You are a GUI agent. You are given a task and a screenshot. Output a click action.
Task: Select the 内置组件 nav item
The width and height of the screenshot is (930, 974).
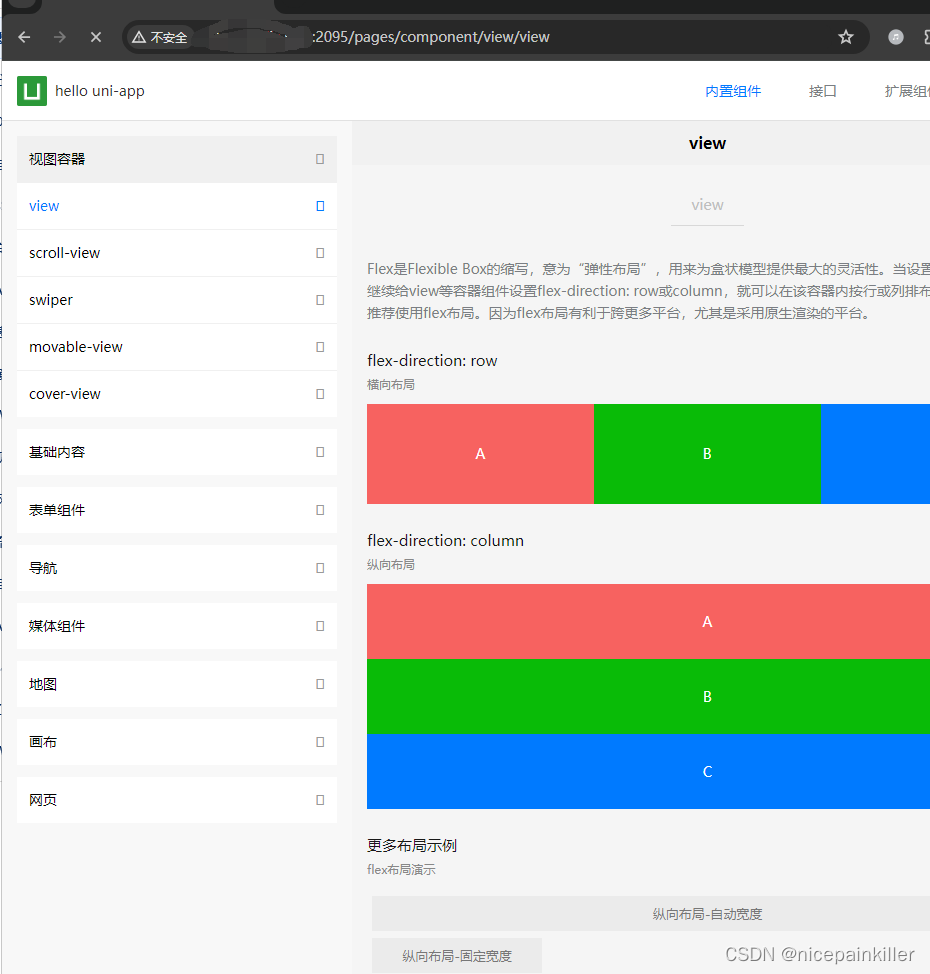point(733,91)
